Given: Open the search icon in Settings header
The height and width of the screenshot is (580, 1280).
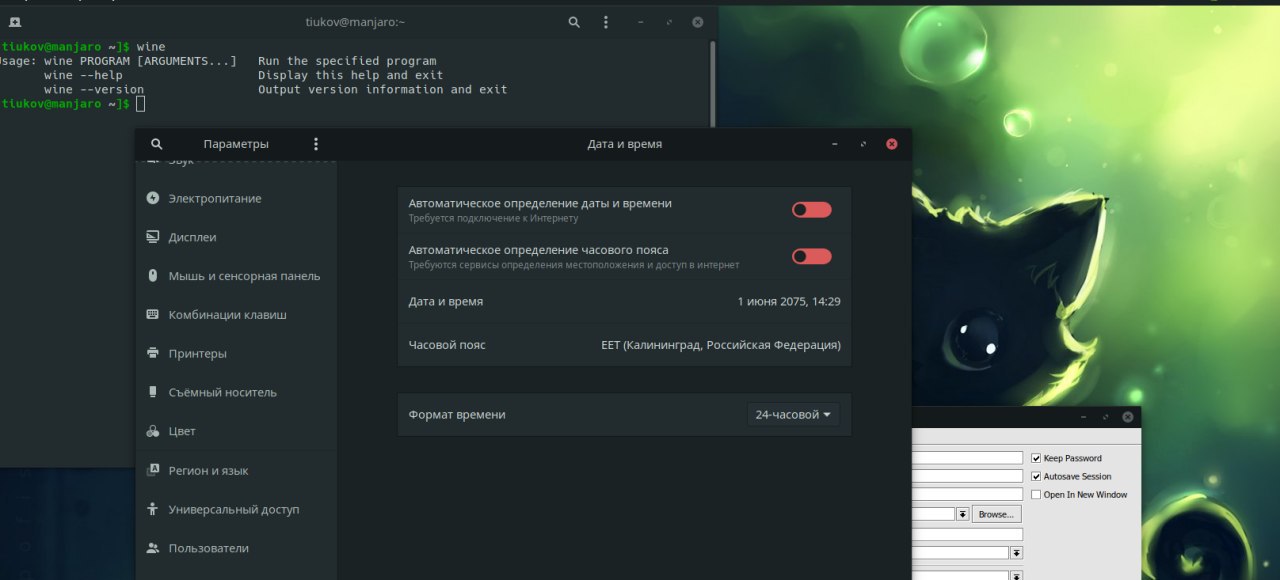Looking at the screenshot, I should pyautogui.click(x=156, y=144).
